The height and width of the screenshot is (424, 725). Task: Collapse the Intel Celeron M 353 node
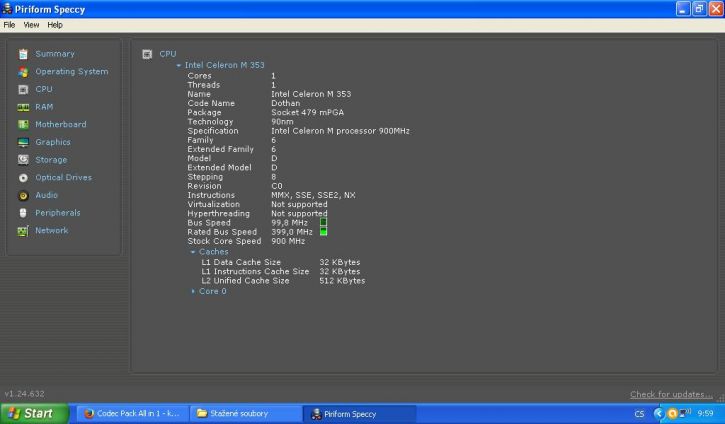coord(178,66)
